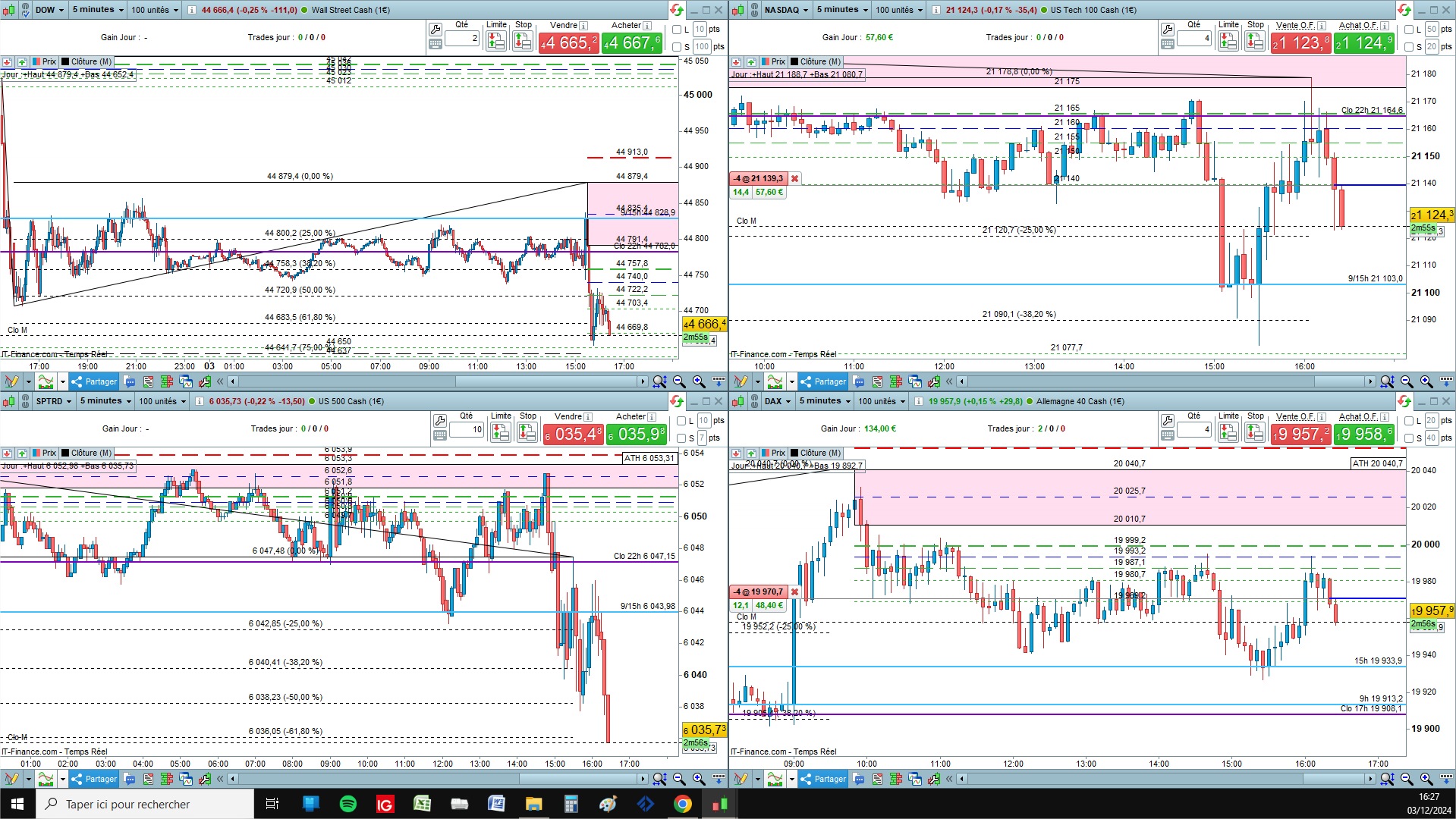Zoom in horizontally on DAX chart

tap(1426, 779)
